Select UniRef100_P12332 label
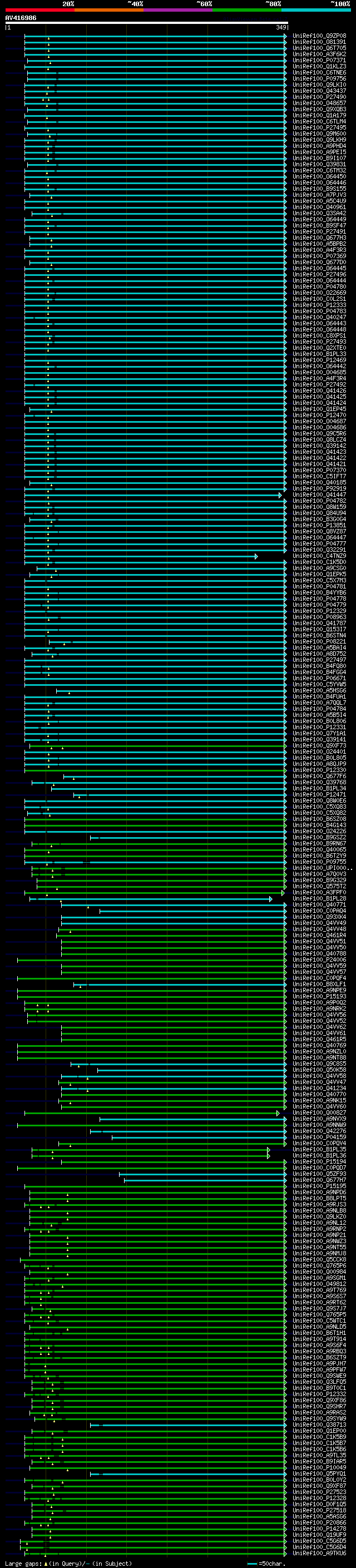The height and width of the screenshot is (1568, 356). coord(319,1394)
